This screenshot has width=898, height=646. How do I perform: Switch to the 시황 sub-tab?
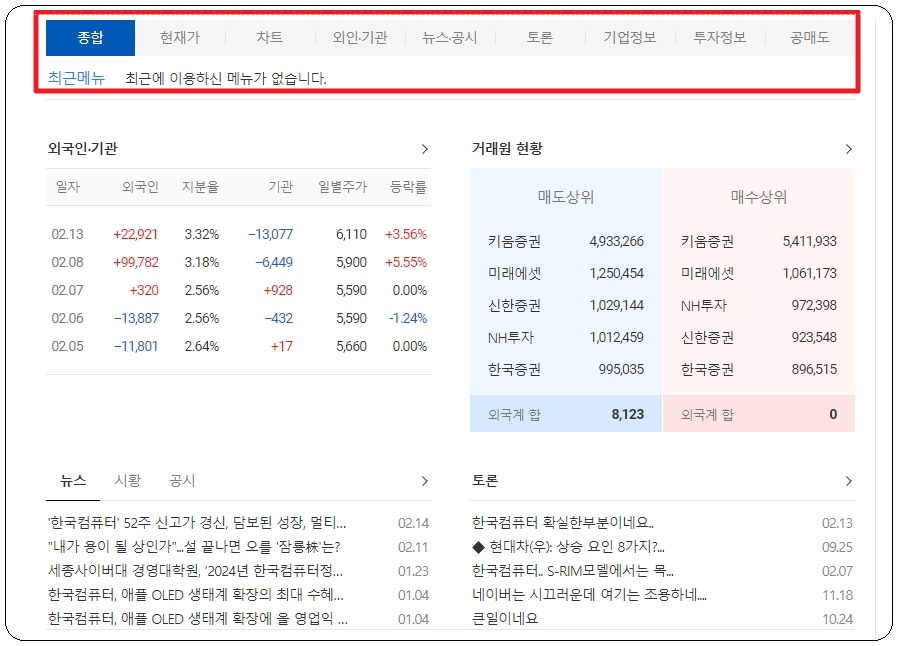click(128, 480)
